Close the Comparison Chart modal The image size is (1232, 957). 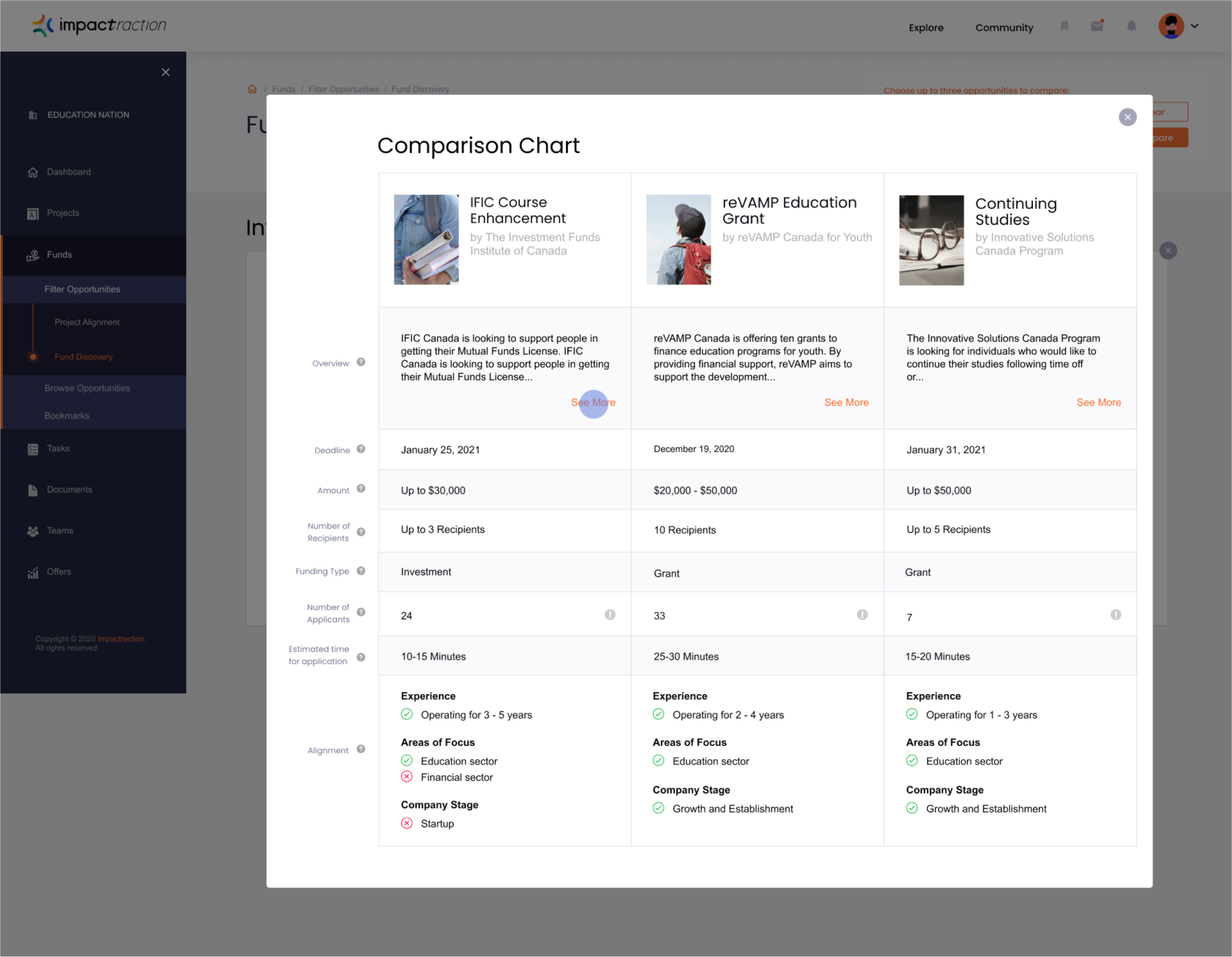click(x=1127, y=117)
